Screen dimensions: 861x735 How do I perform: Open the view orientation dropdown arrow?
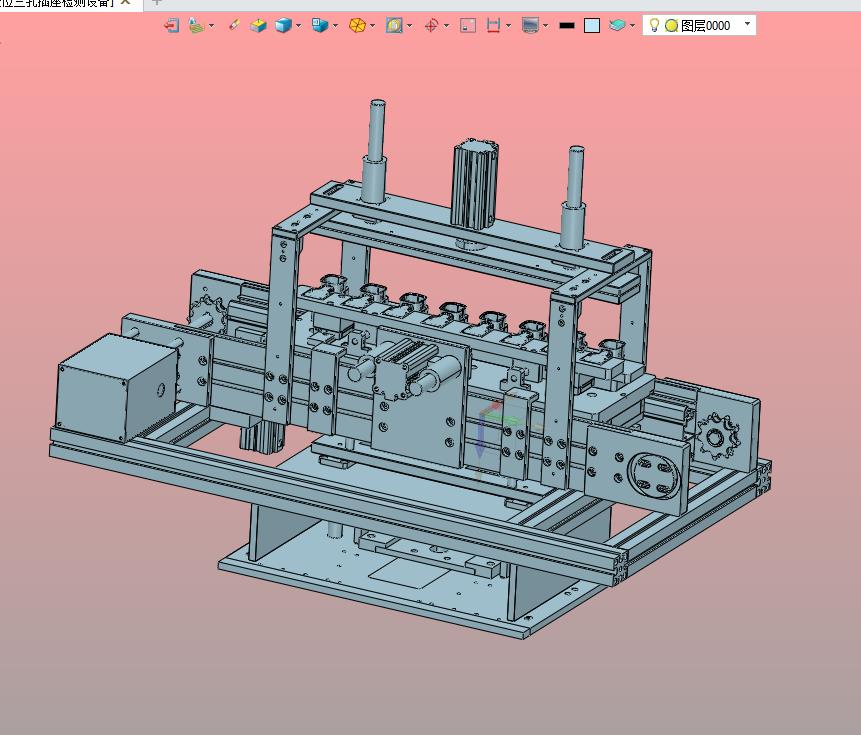coord(335,25)
